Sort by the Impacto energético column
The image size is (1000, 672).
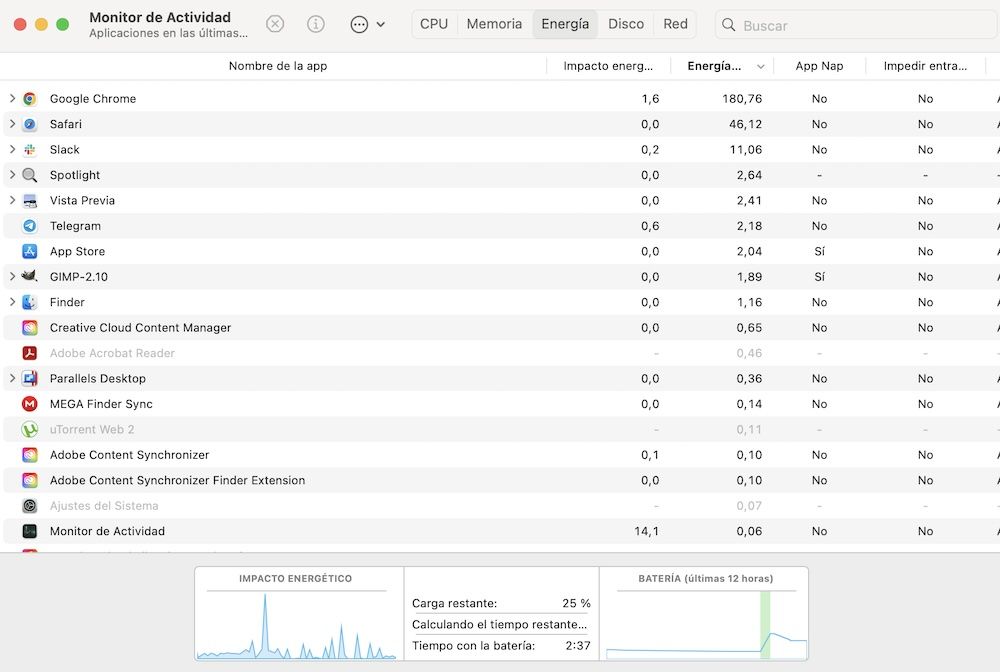pyautogui.click(x=608, y=65)
